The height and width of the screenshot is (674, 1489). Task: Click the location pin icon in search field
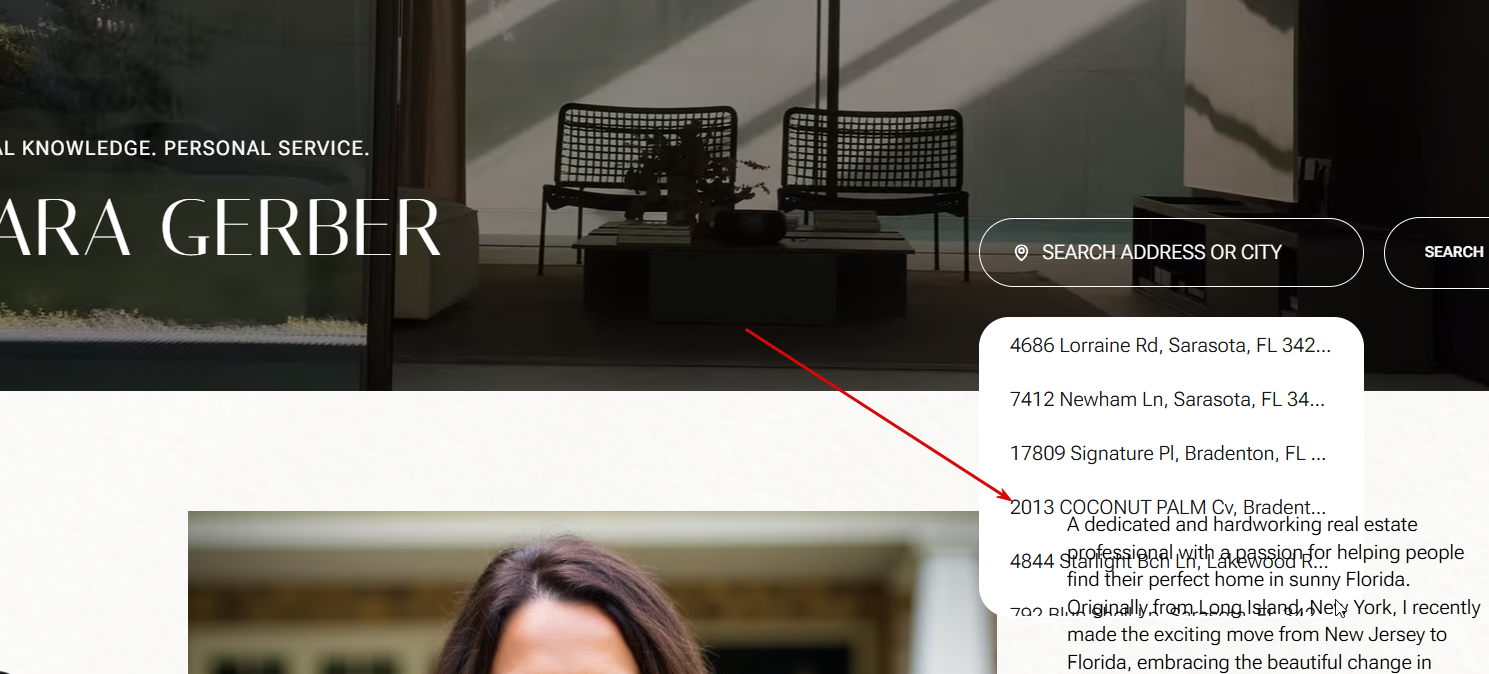(1021, 253)
